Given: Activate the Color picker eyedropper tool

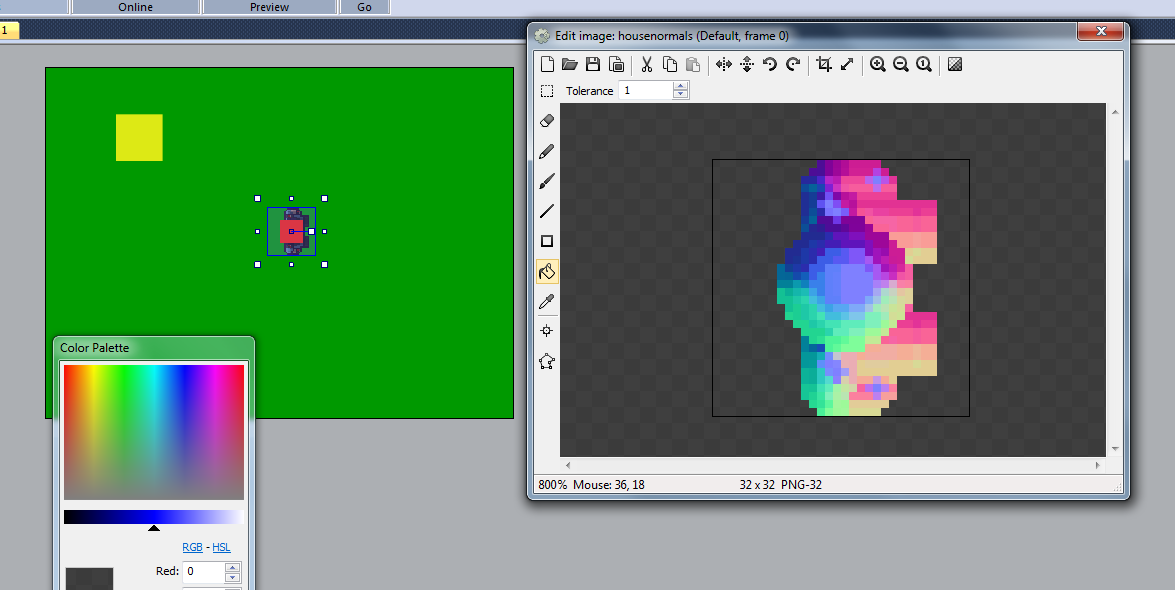Looking at the screenshot, I should coord(547,301).
